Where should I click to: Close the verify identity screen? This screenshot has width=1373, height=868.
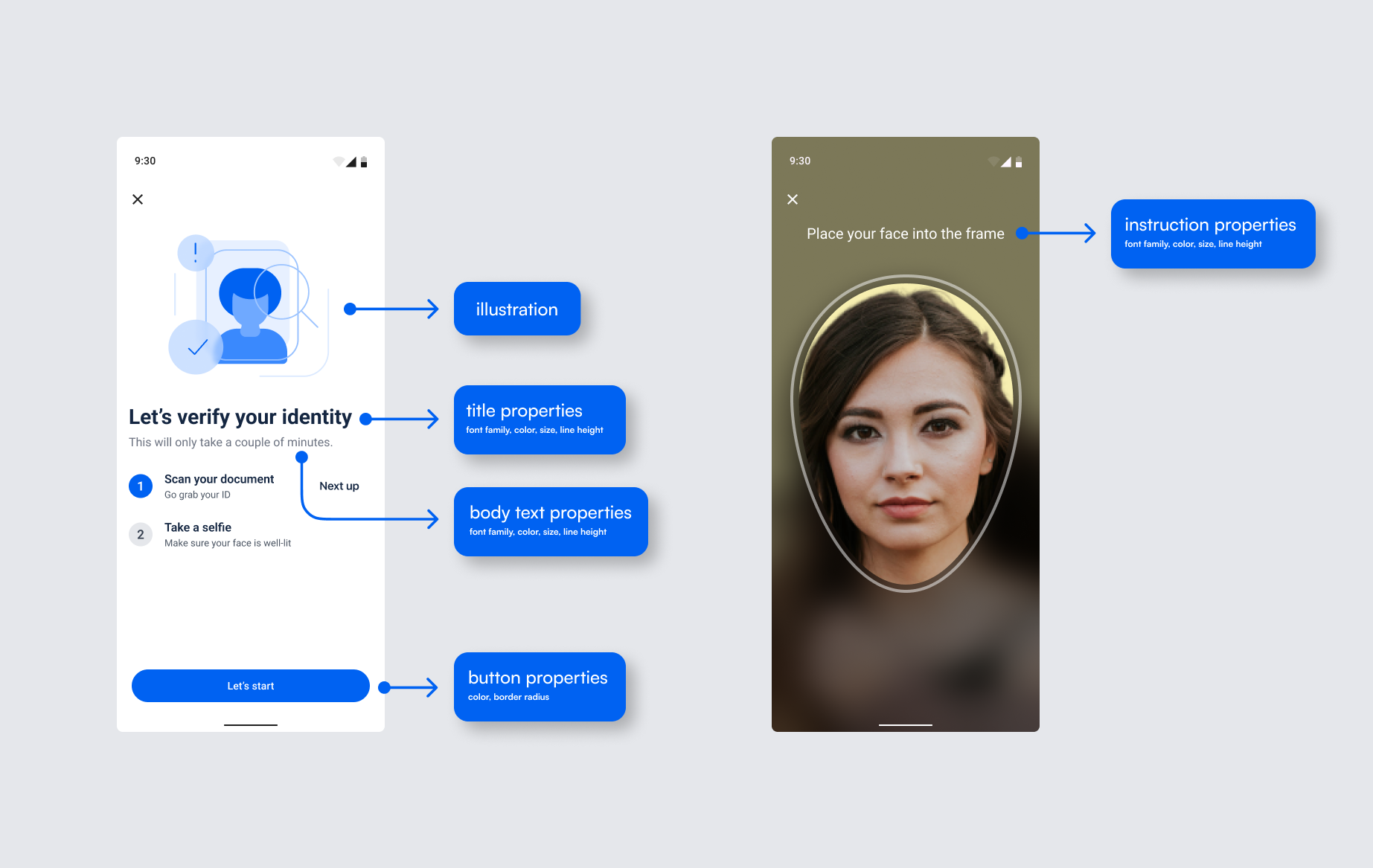pyautogui.click(x=138, y=199)
